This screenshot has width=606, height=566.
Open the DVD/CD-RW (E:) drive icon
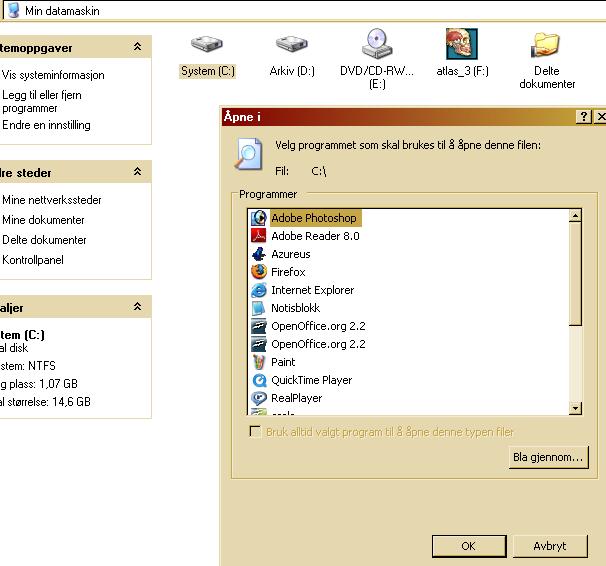(377, 43)
